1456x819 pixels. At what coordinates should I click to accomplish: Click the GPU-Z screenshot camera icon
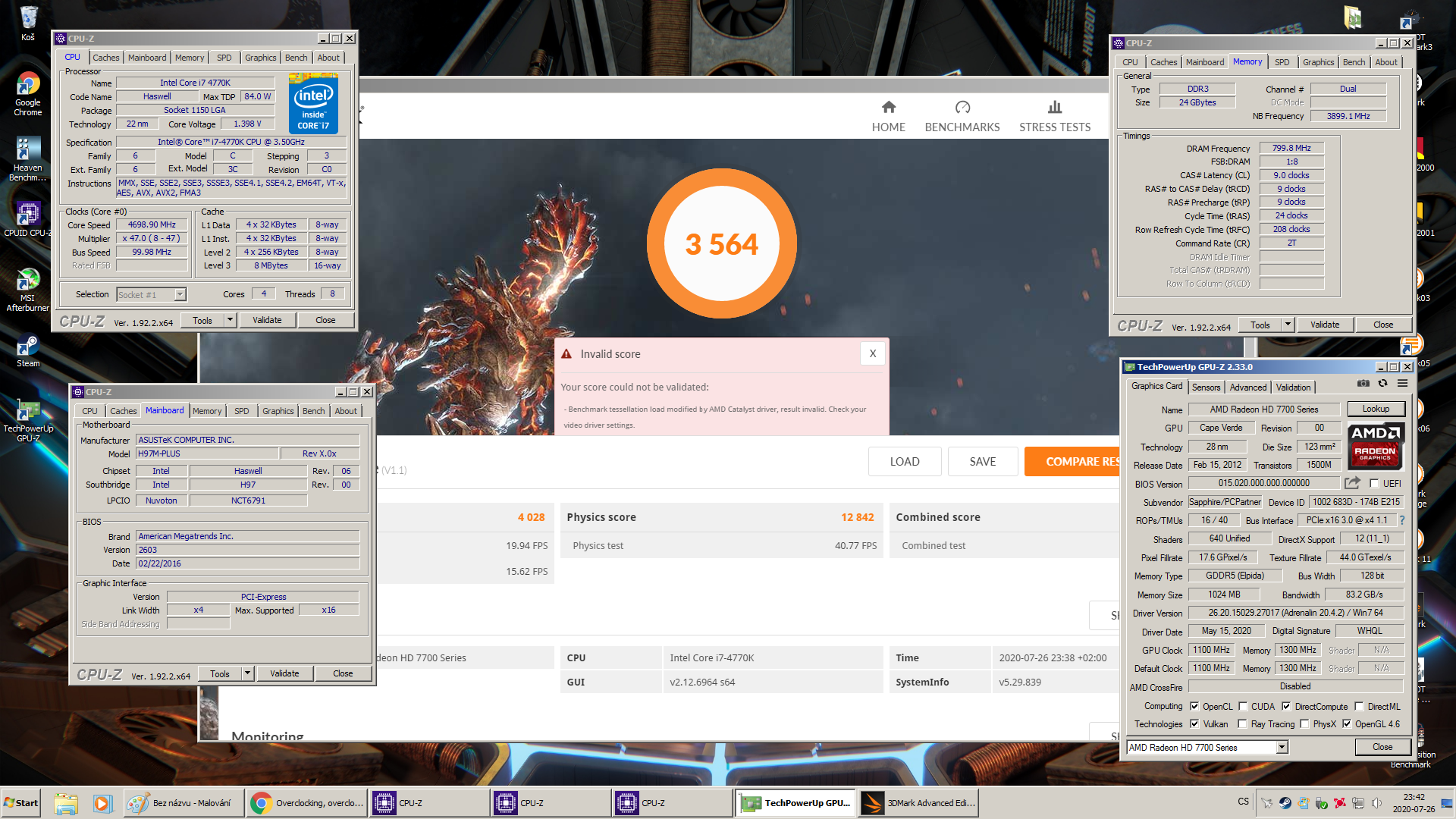click(1363, 384)
